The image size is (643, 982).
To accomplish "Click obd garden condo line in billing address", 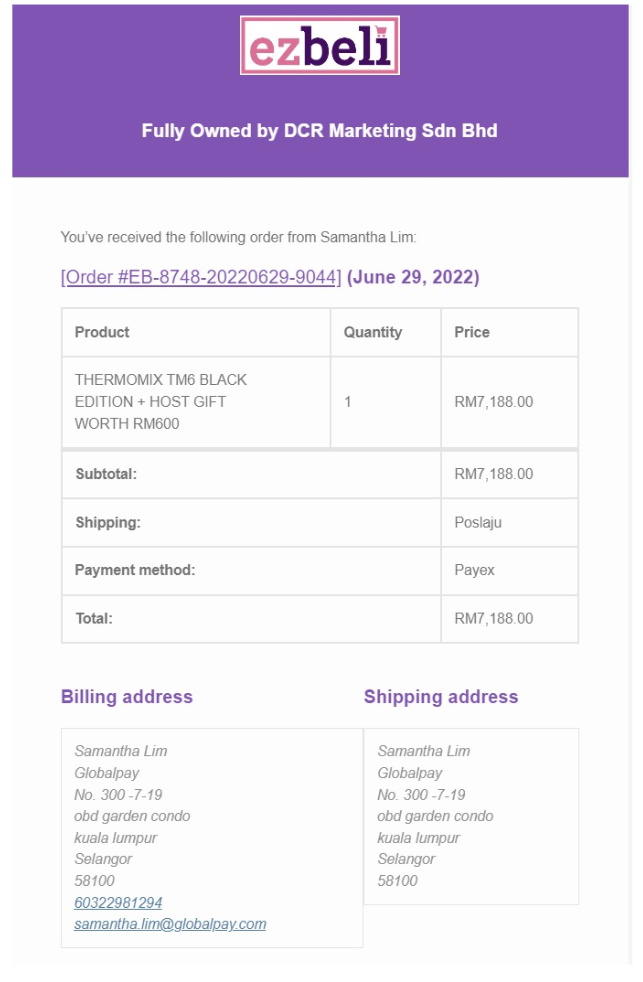I will tap(132, 816).
